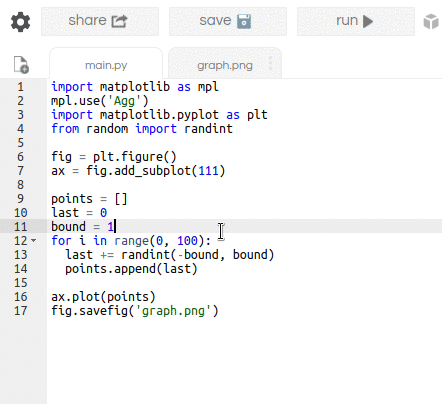The height and width of the screenshot is (404, 442).
Task: Select line number 1 in gutter
Action: click(21, 87)
